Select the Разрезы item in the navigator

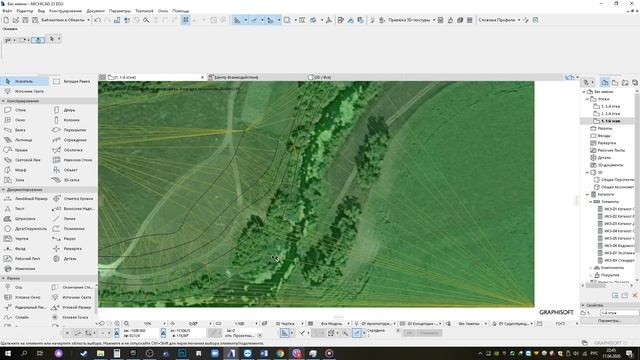604,128
